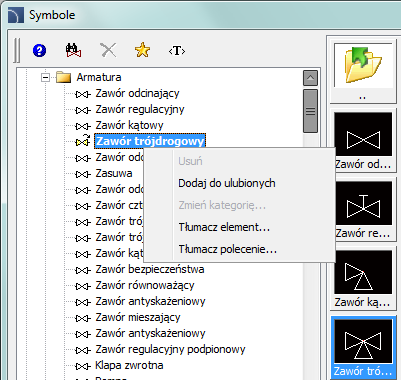
Task: Select Zawór regulacyjny podpionowy item
Action: pyautogui.click(x=170, y=349)
